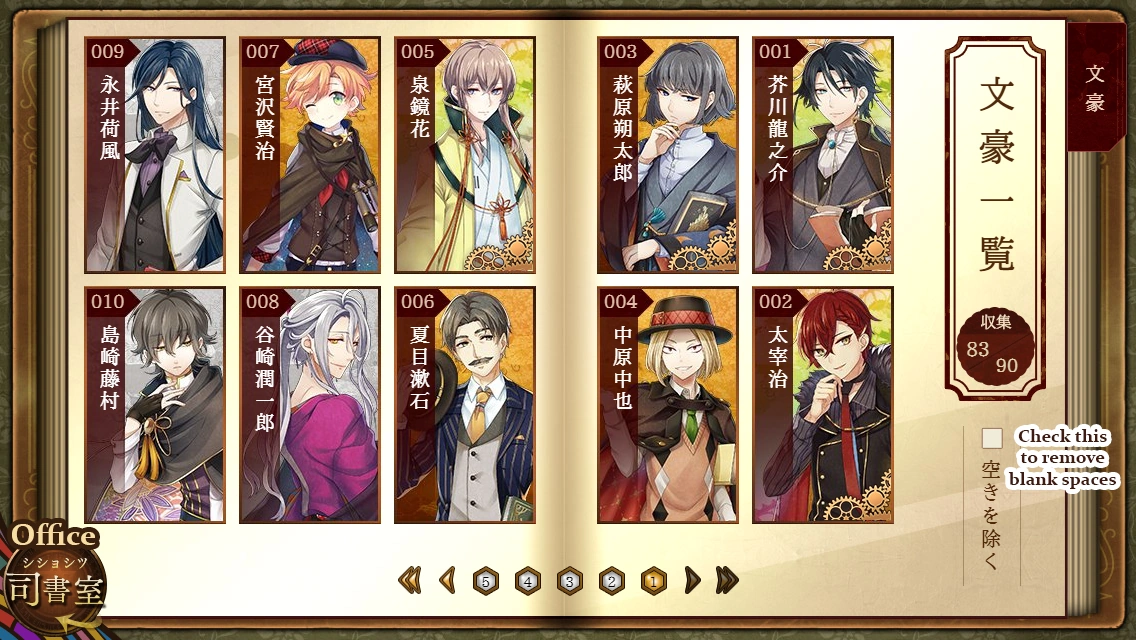Open page 4 hexagon button

coord(527,581)
